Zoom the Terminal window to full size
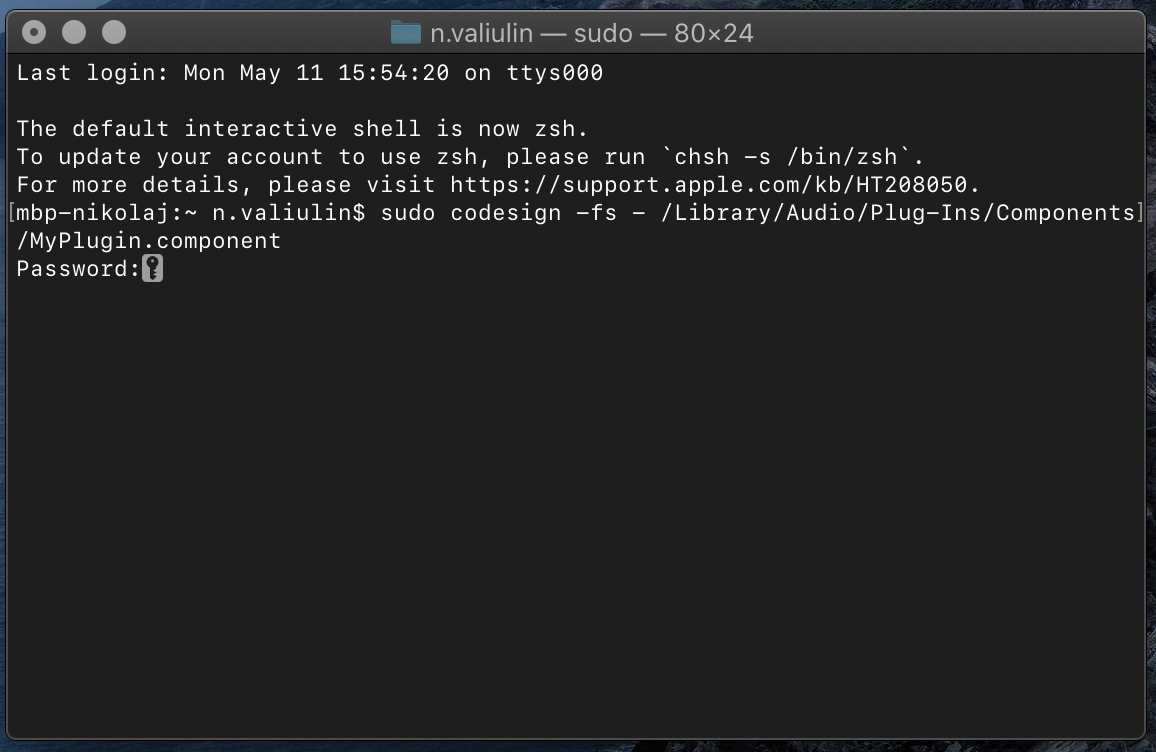 click(x=114, y=33)
